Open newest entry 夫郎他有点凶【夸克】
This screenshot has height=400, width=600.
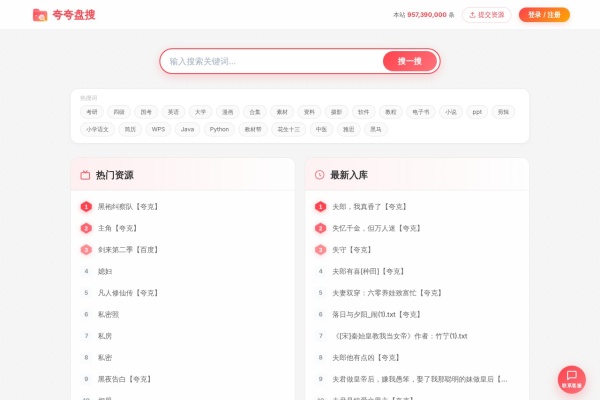tap(366, 358)
